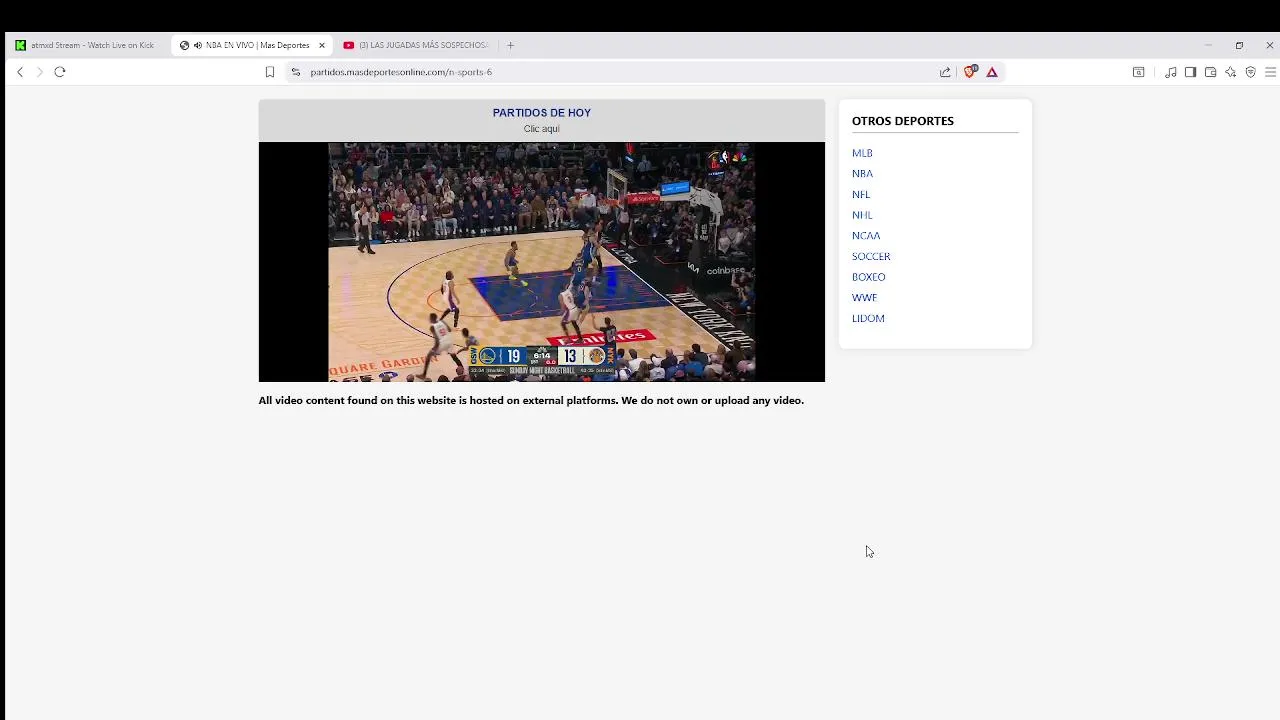Click the share icon in the address bar
Image resolution: width=1280 pixels, height=720 pixels.
pyautogui.click(x=945, y=72)
